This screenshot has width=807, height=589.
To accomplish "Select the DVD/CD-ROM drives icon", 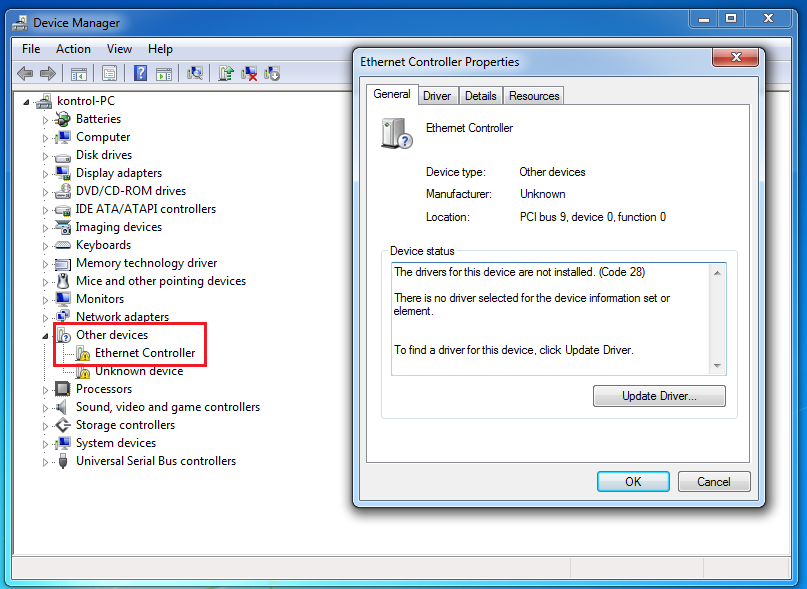I will tap(62, 191).
